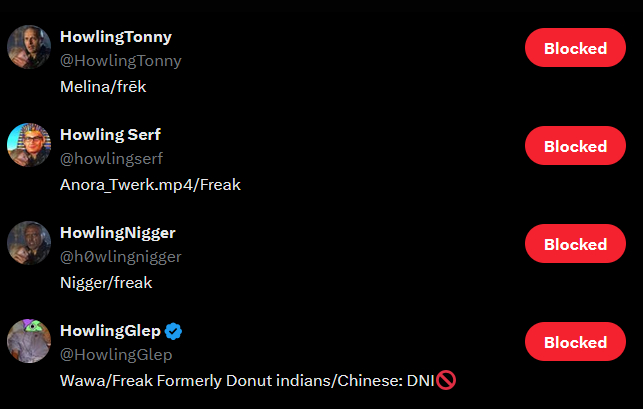Unblock HowlingTonny via the Blocked button
This screenshot has width=643, height=409.
tap(575, 48)
